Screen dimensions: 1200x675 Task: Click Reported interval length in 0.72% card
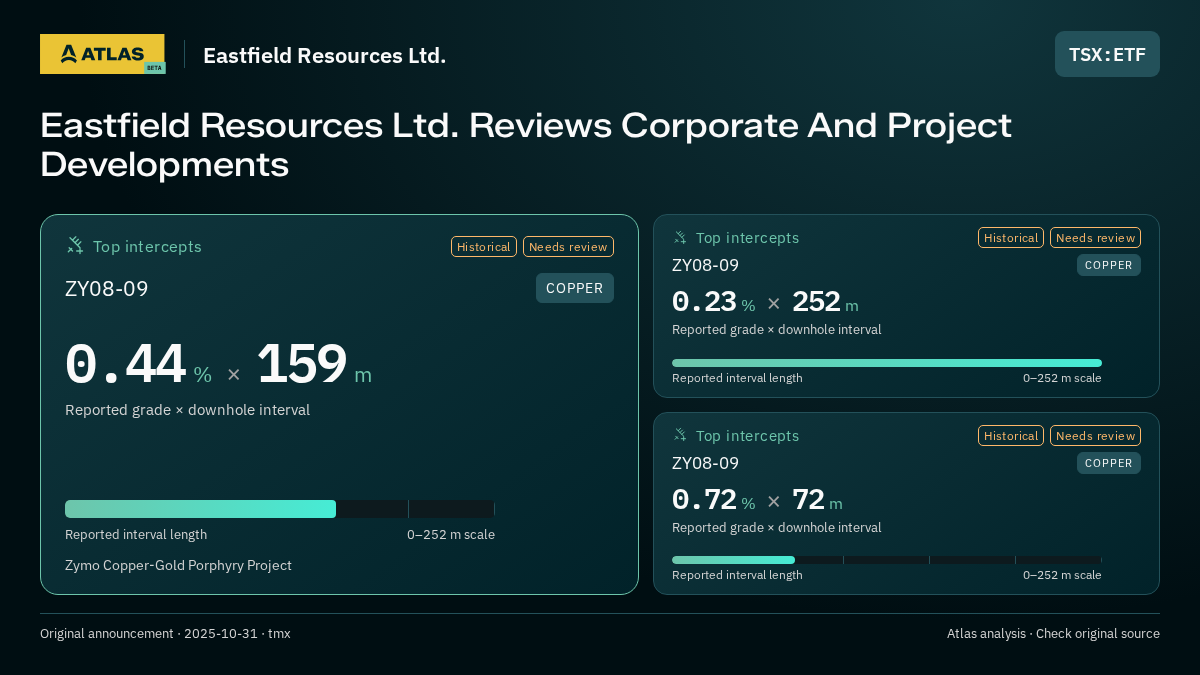click(737, 575)
